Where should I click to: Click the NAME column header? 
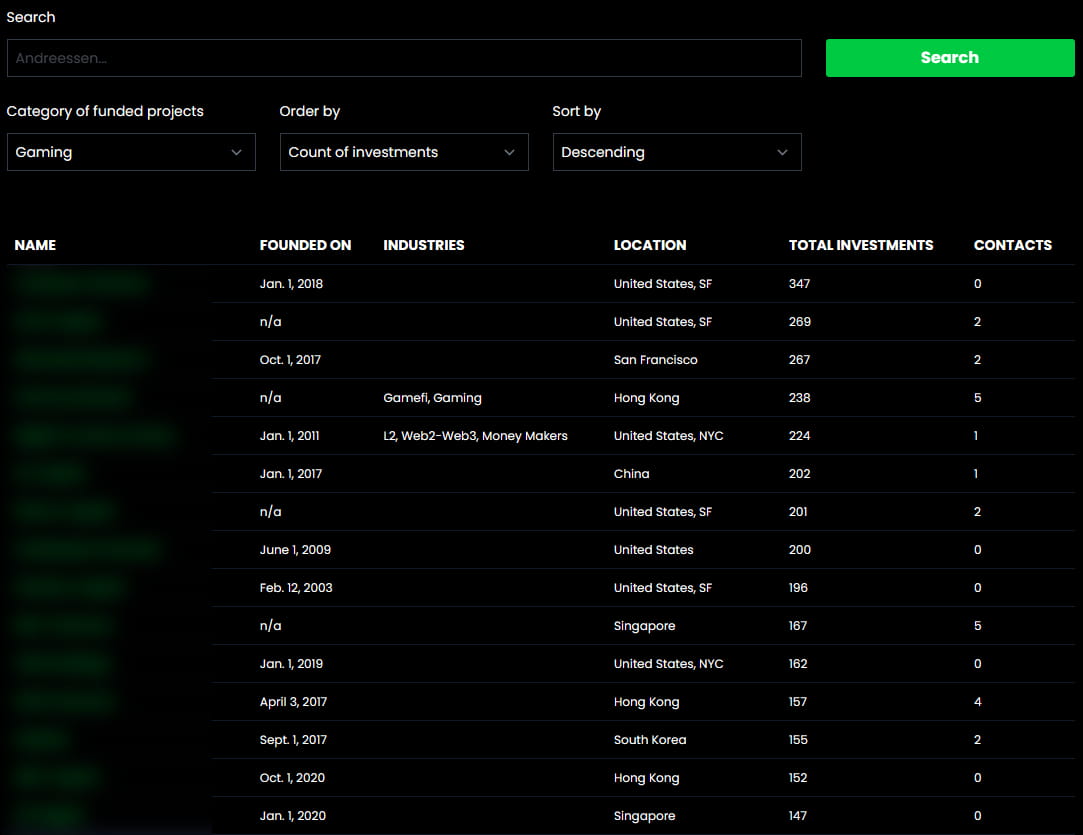[35, 245]
